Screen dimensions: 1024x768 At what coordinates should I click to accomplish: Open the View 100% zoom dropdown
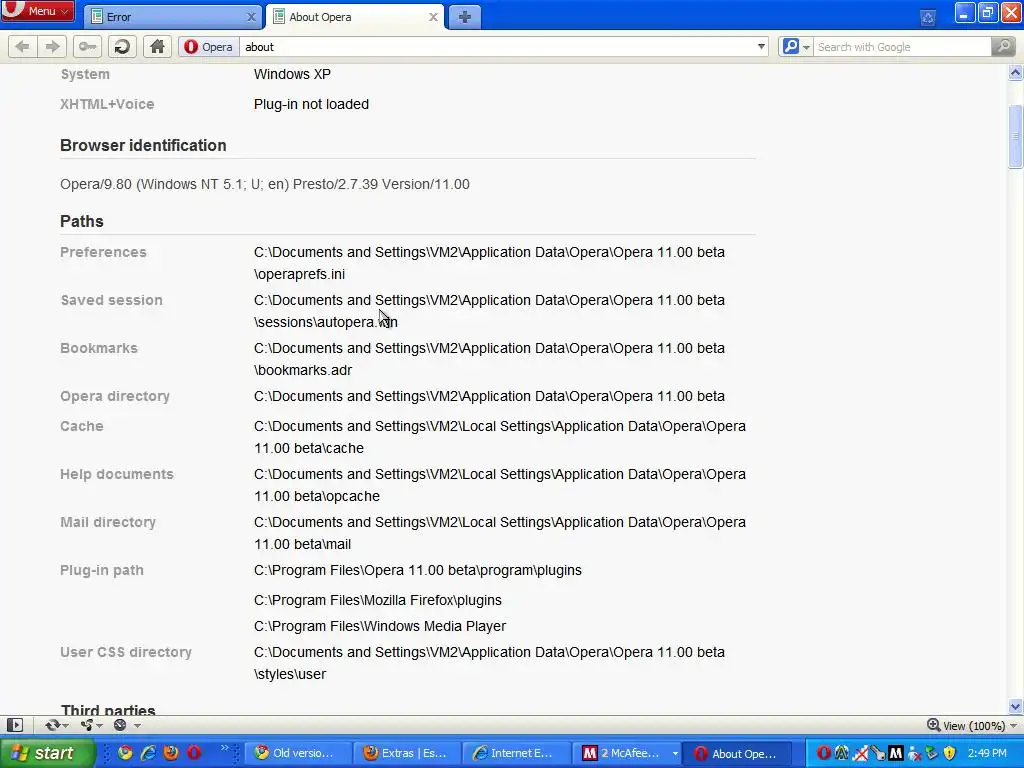pos(972,726)
